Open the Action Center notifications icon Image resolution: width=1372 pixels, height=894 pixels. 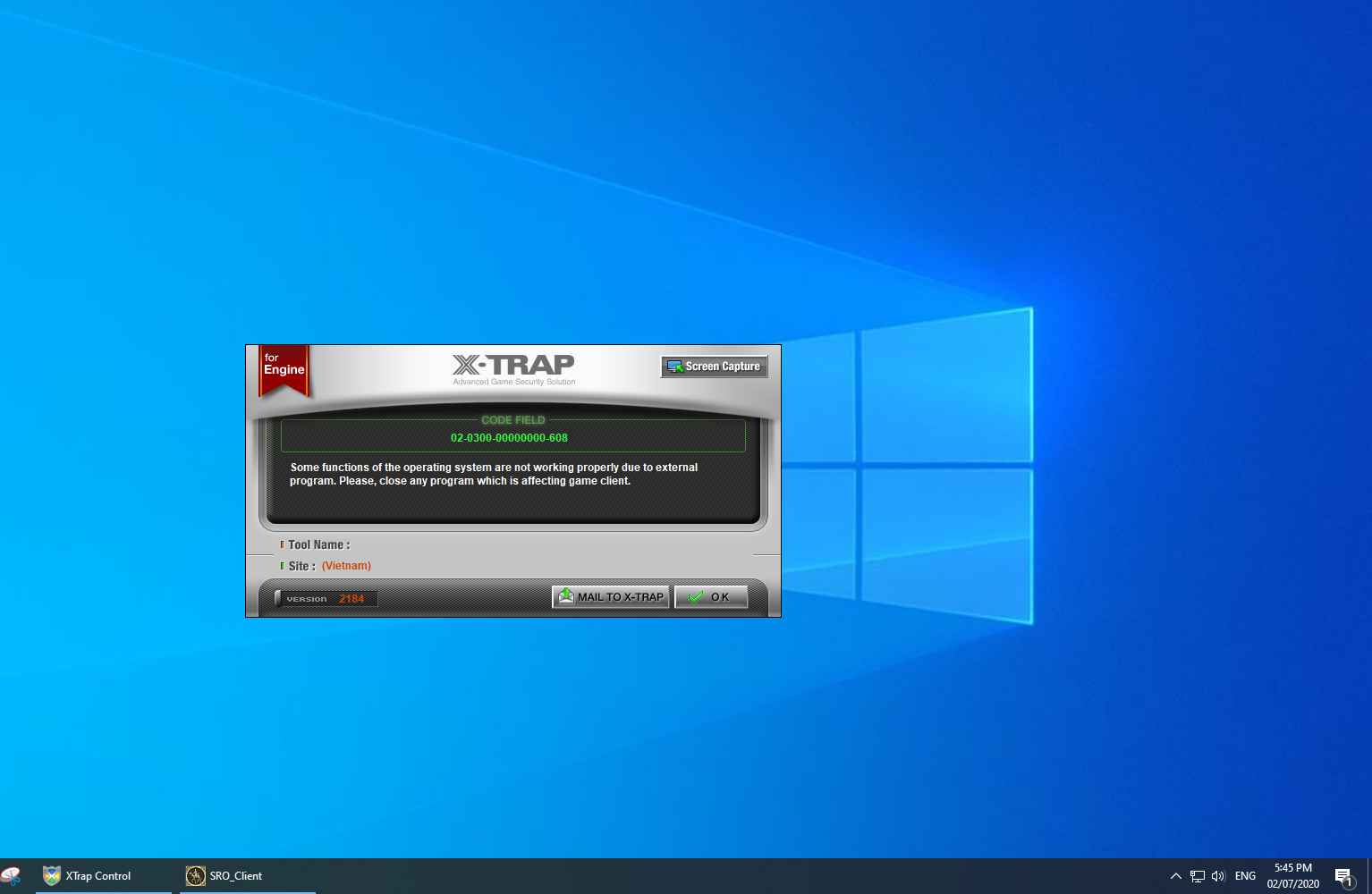[1344, 877]
